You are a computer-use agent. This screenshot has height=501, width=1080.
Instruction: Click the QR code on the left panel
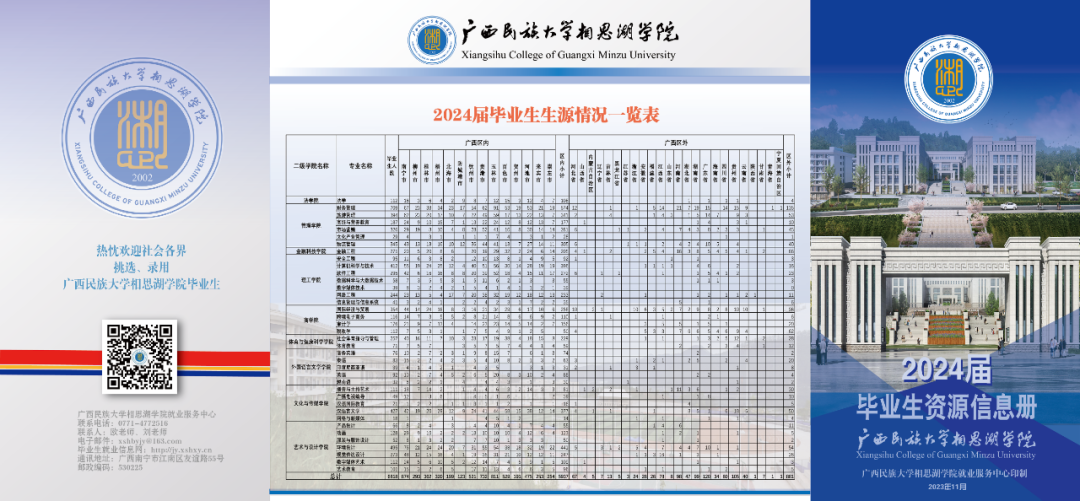(x=139, y=357)
